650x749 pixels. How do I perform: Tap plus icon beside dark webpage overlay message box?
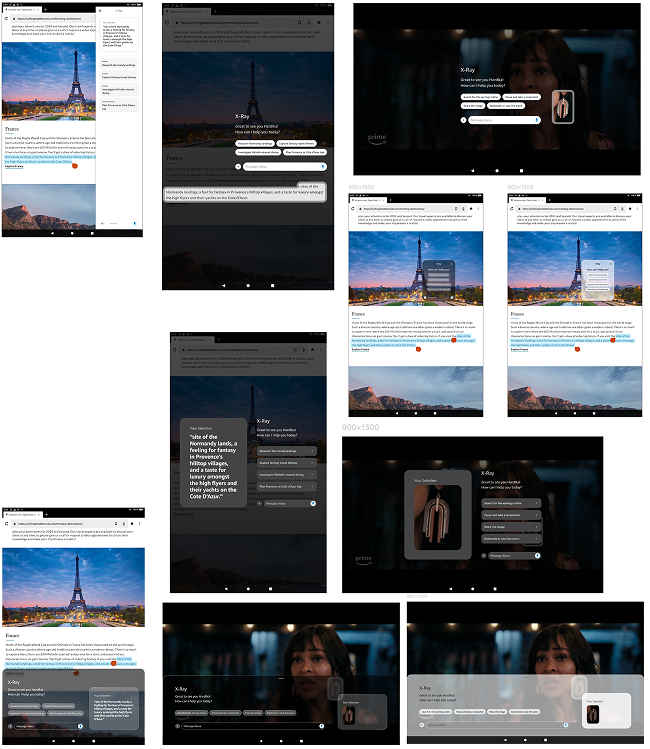(238, 166)
